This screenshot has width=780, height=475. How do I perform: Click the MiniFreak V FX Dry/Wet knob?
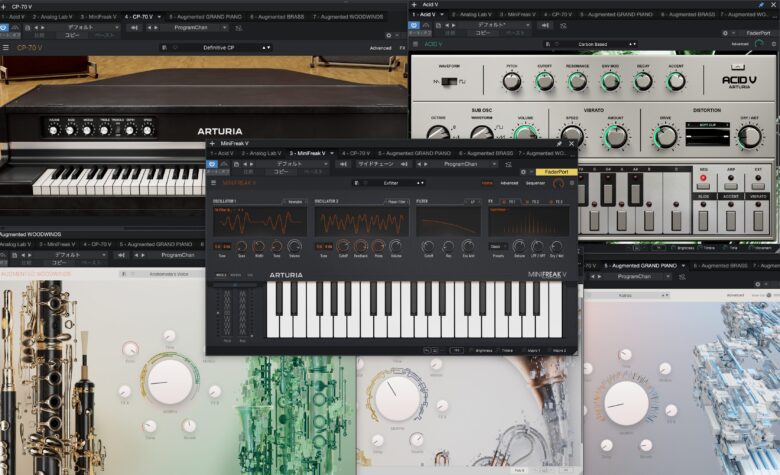point(556,246)
